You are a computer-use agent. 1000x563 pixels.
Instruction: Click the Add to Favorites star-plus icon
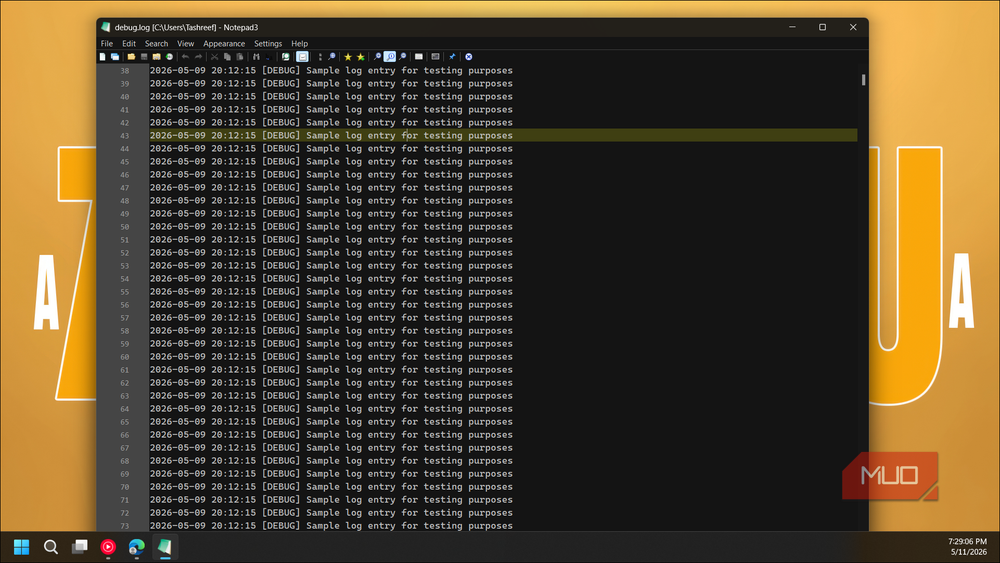(x=361, y=57)
